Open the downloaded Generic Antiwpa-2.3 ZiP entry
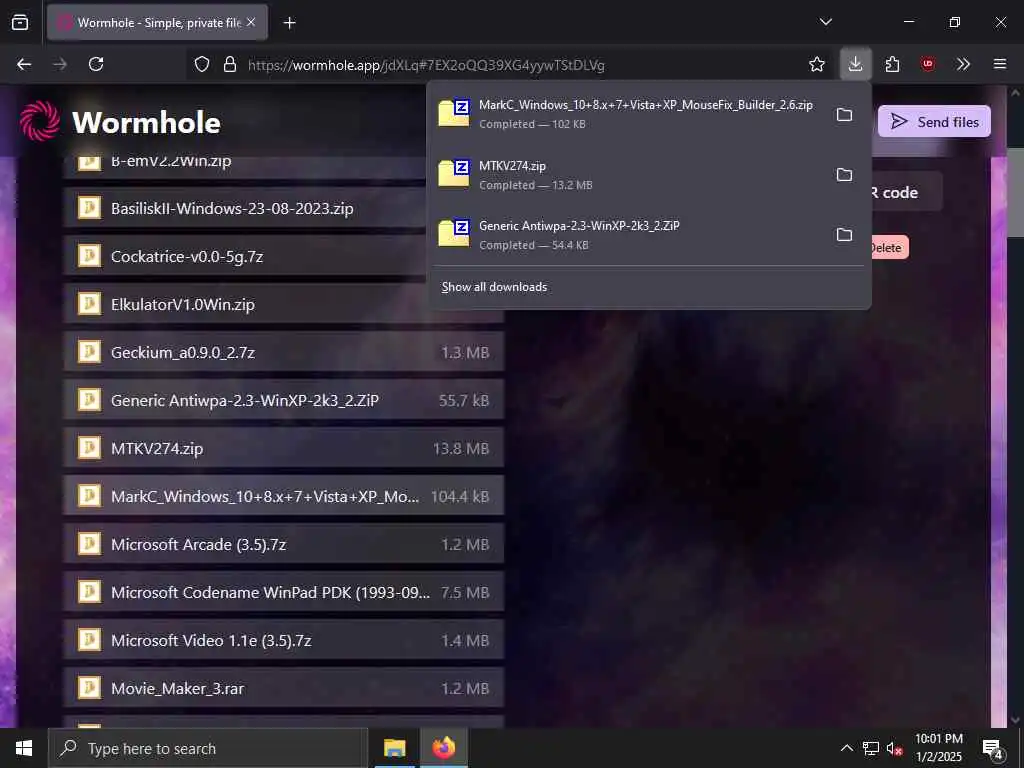1024x768 pixels. point(630,234)
